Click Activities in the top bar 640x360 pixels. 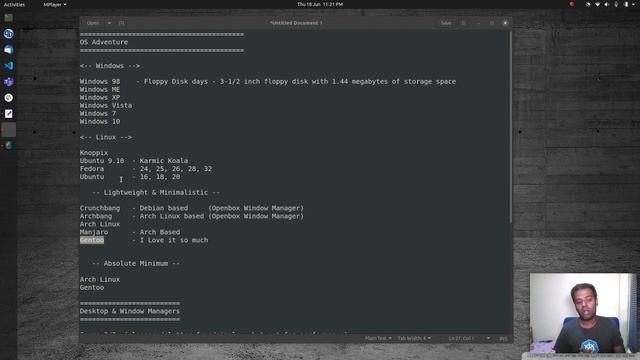coord(14,4)
